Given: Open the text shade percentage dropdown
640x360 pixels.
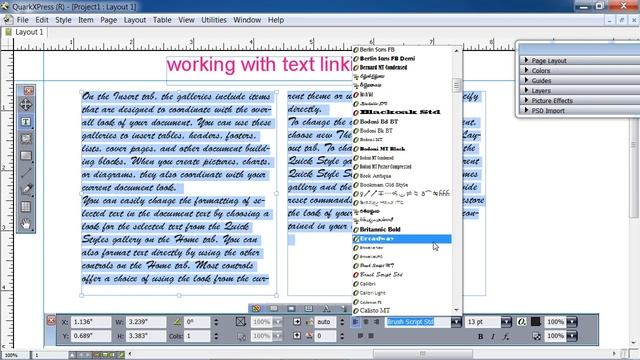Looking at the screenshot, I should [572, 322].
